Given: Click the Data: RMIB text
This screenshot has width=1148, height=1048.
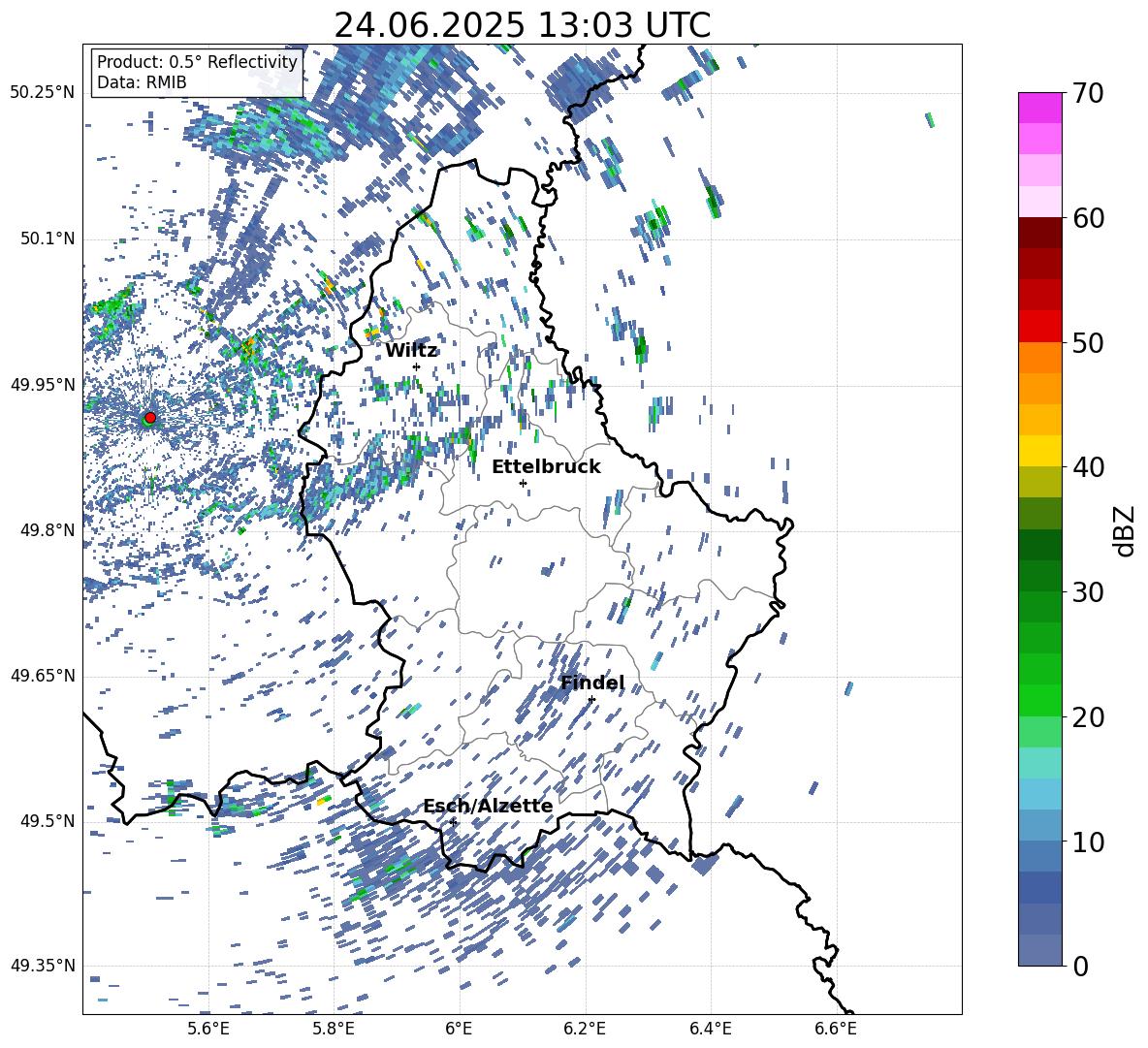Looking at the screenshot, I should [x=142, y=82].
